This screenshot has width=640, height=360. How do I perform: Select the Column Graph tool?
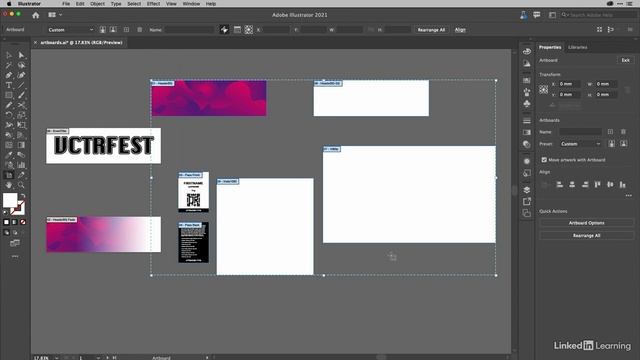[x=21, y=165]
